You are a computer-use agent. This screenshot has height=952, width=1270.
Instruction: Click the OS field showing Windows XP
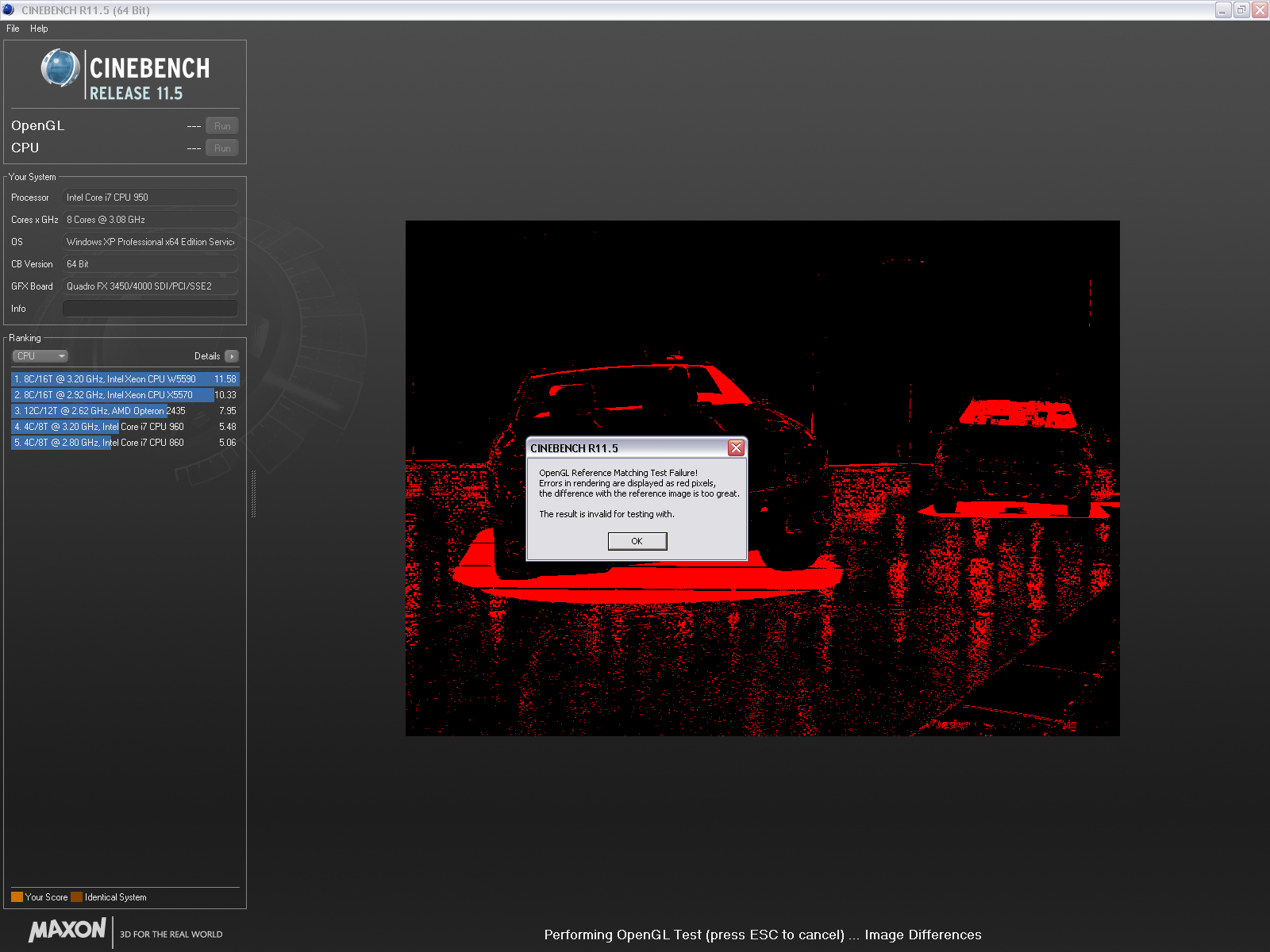click(150, 242)
